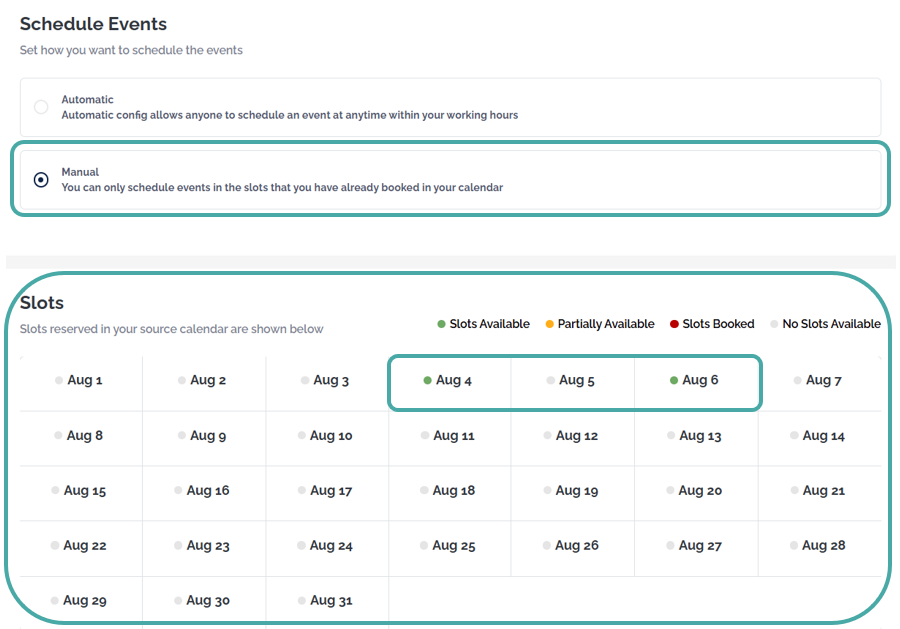Select Aug 1 in the slots calendar
This screenshot has width=900, height=629.
pos(80,380)
